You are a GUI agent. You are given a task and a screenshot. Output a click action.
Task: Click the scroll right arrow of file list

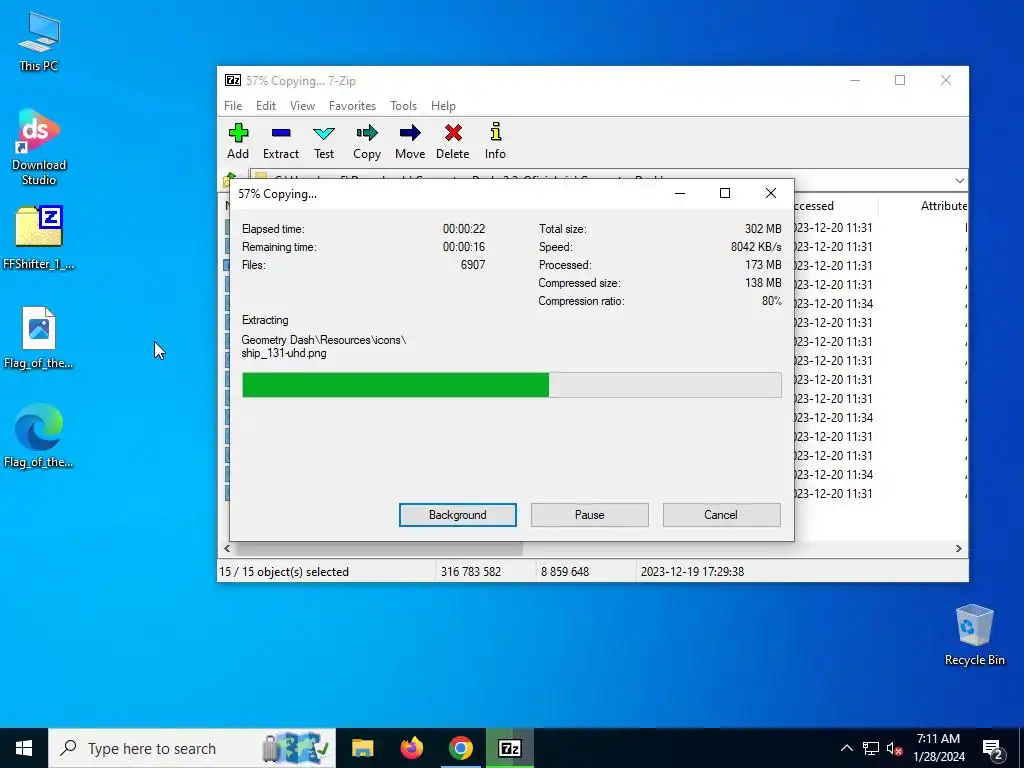point(959,549)
